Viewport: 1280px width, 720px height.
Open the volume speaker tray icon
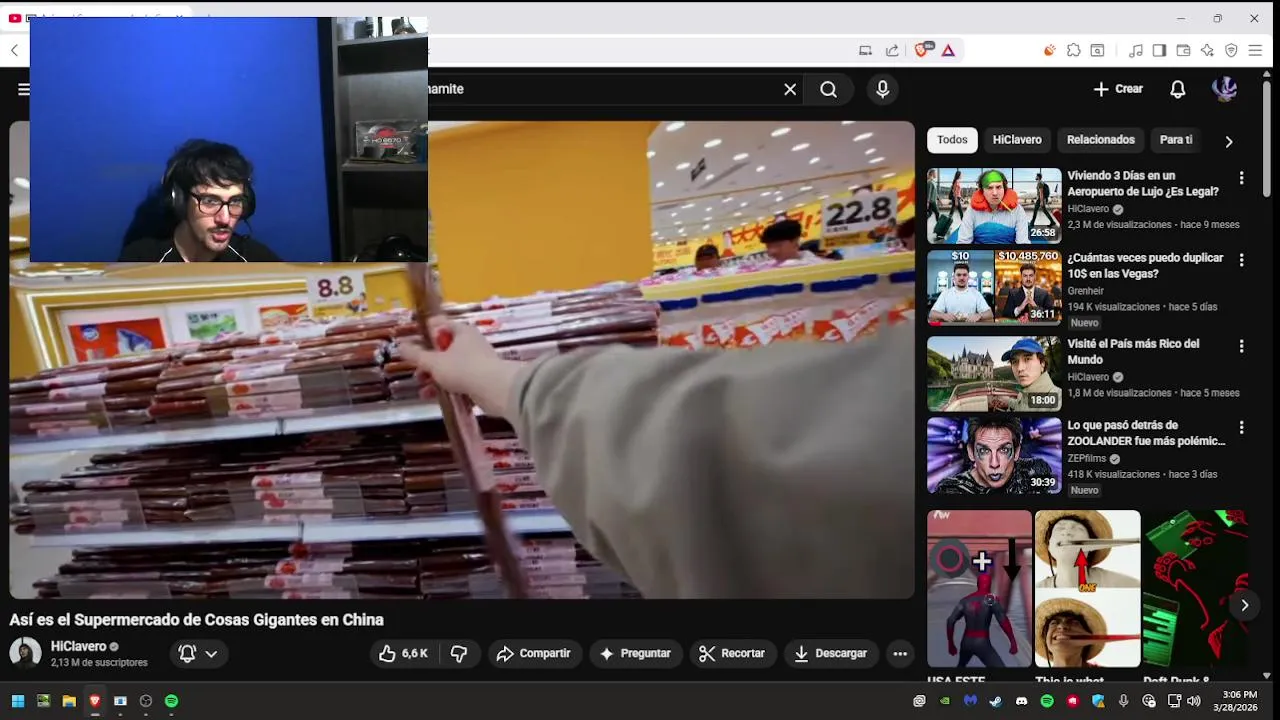(1193, 701)
